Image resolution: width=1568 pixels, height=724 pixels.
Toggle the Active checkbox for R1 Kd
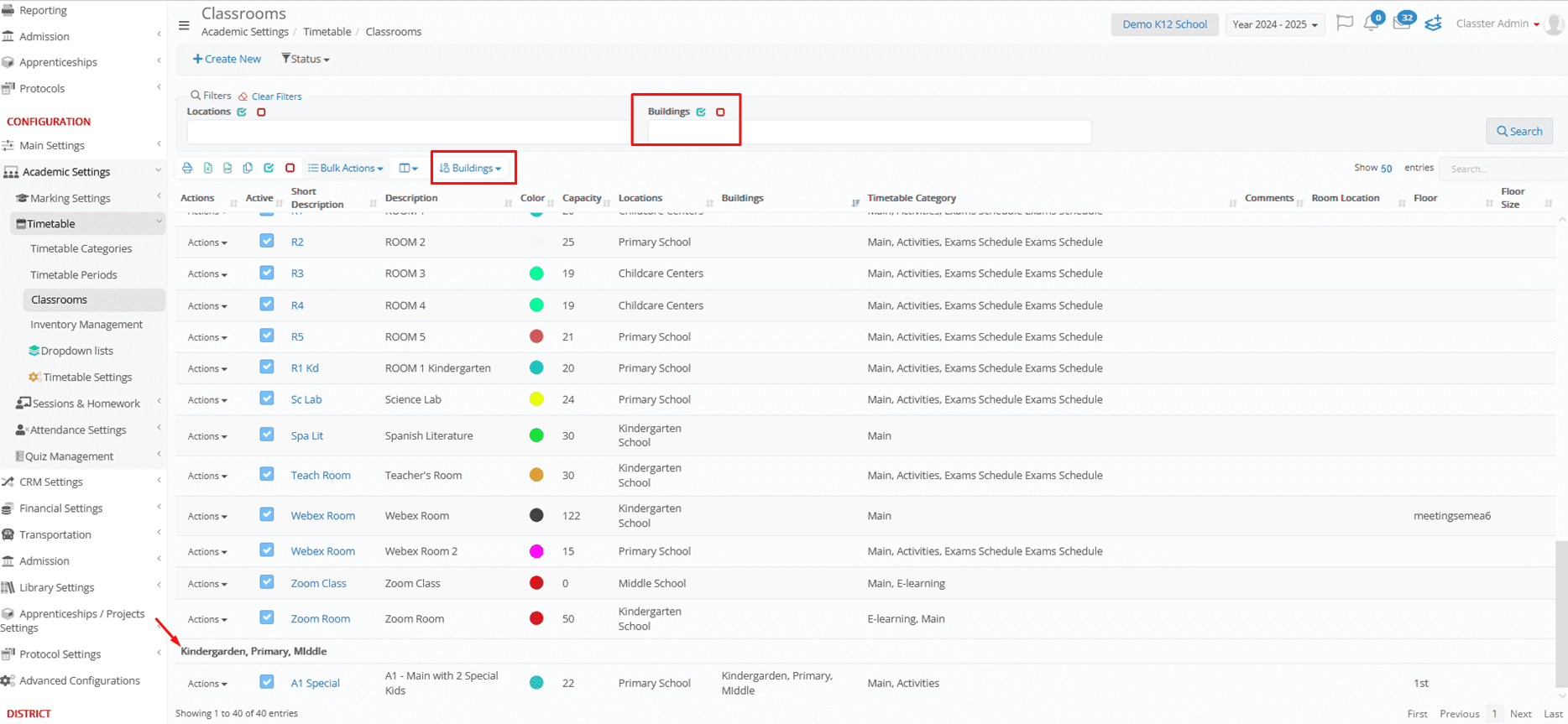(x=267, y=367)
